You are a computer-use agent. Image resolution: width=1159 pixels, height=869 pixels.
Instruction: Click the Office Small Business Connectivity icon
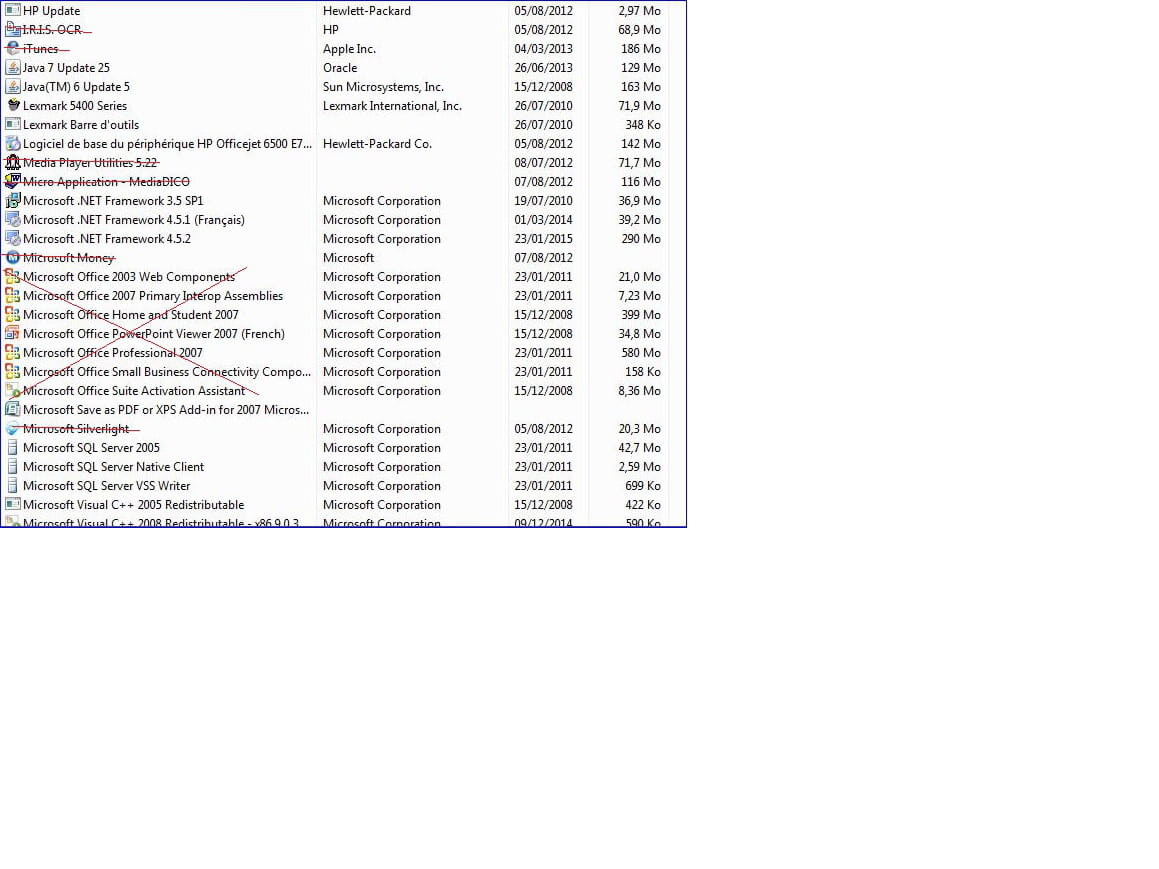point(13,372)
